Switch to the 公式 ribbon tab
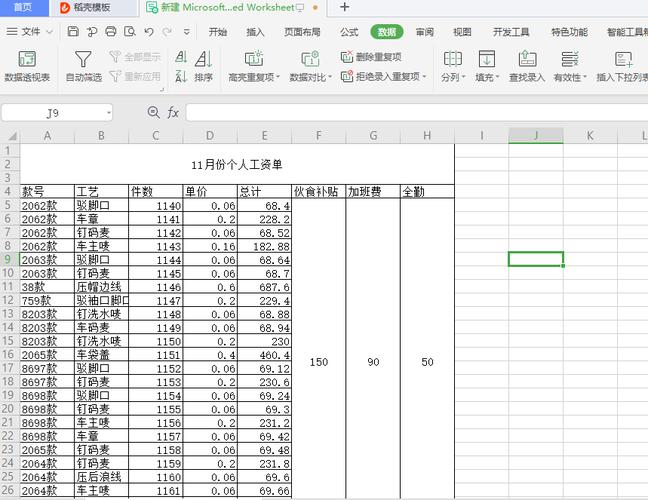The image size is (648, 500). [349, 32]
